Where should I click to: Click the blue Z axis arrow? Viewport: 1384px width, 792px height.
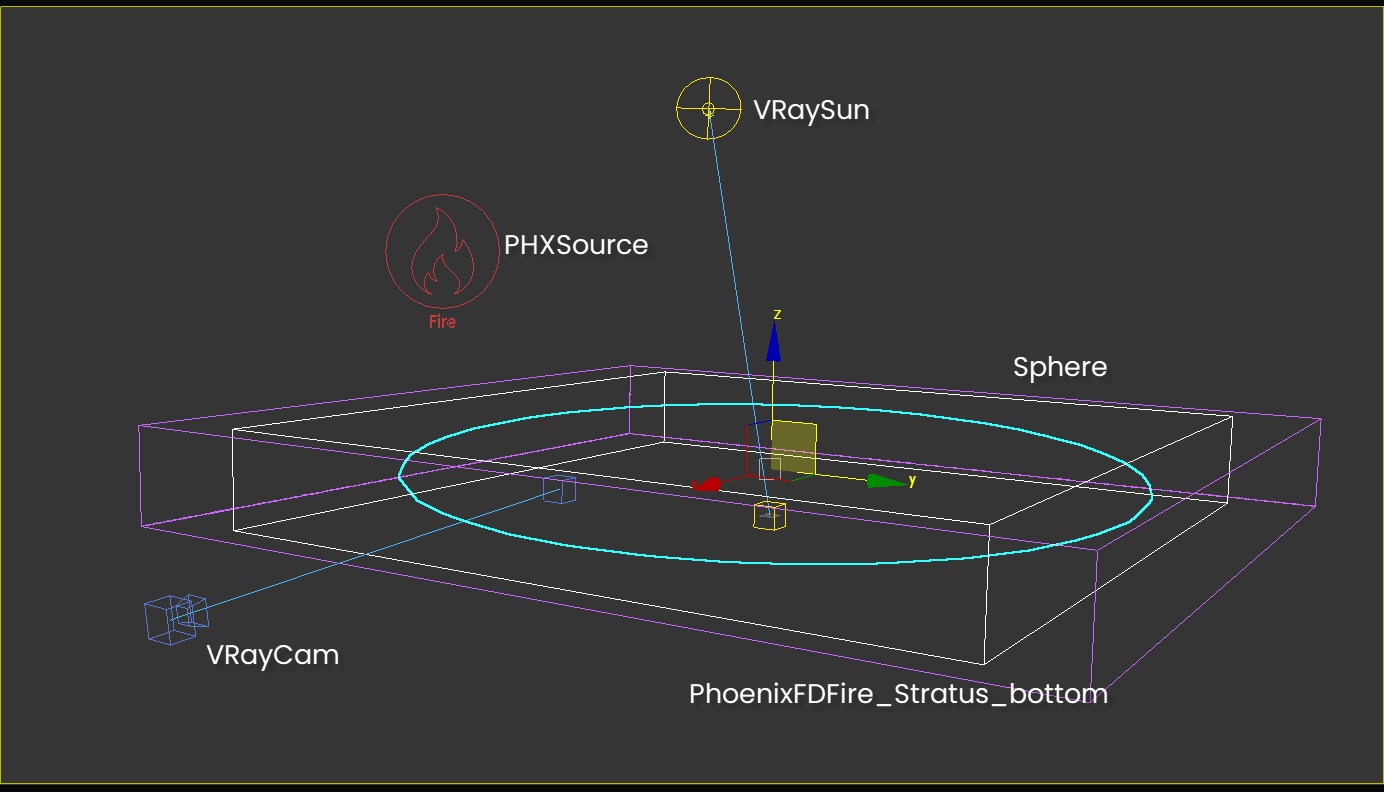[x=773, y=341]
